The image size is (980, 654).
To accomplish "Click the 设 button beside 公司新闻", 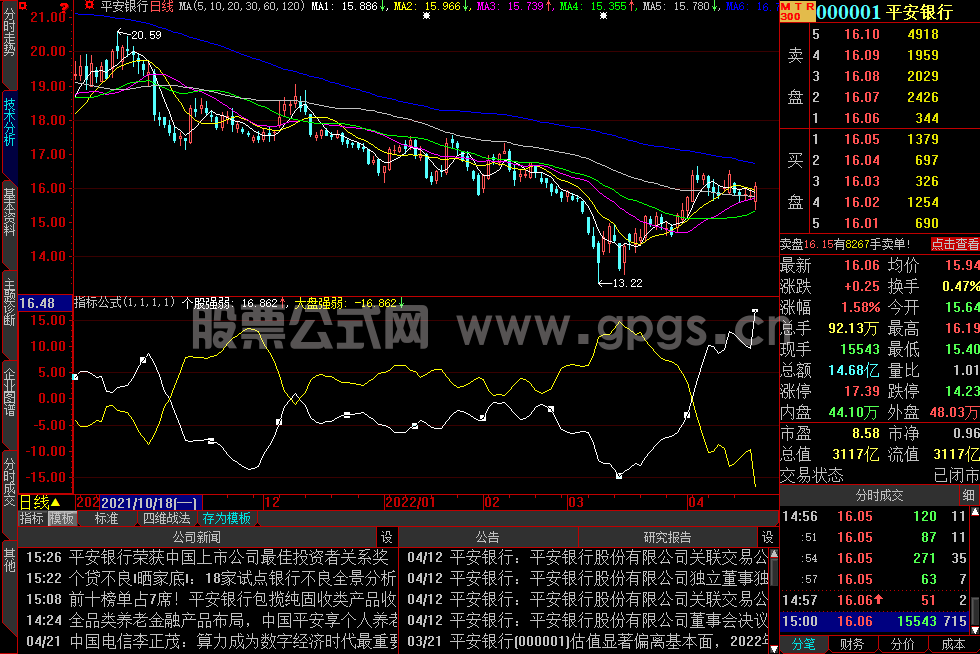I will tap(387, 537).
